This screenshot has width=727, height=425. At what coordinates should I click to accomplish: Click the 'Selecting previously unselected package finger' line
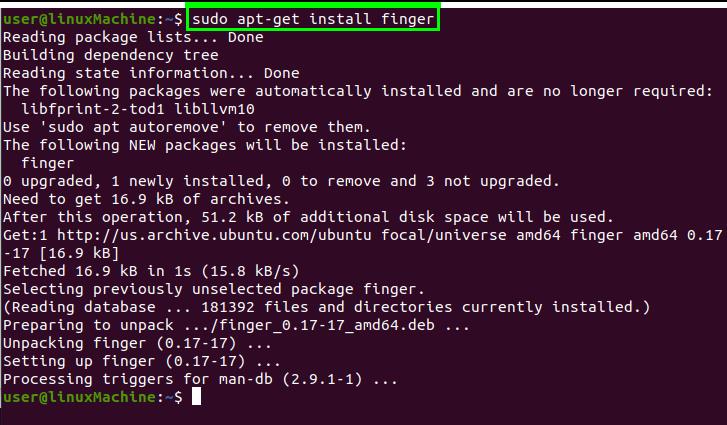(x=214, y=289)
